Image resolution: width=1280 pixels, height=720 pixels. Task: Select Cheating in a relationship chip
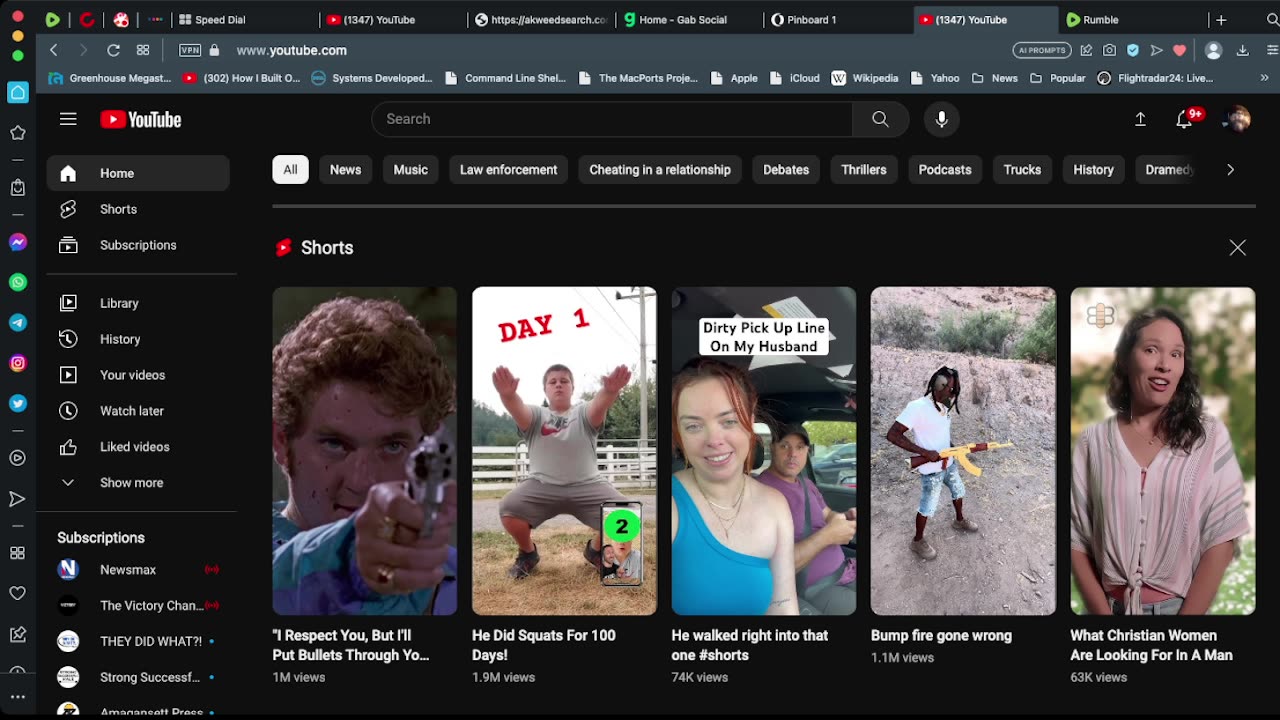coord(660,170)
